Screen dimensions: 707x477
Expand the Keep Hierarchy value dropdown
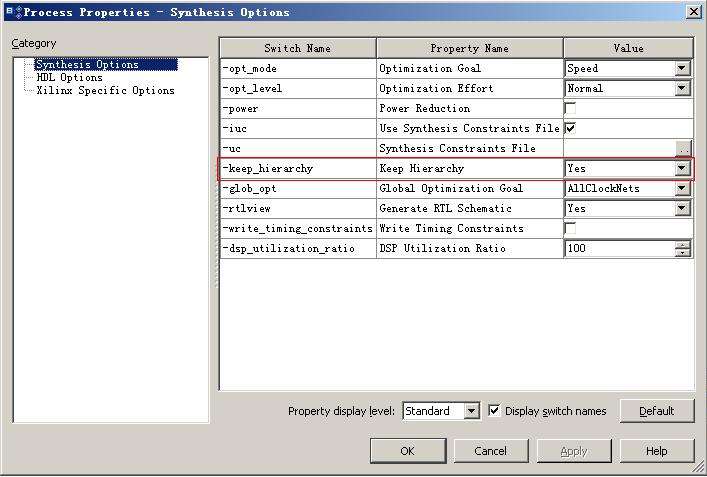[682, 168]
